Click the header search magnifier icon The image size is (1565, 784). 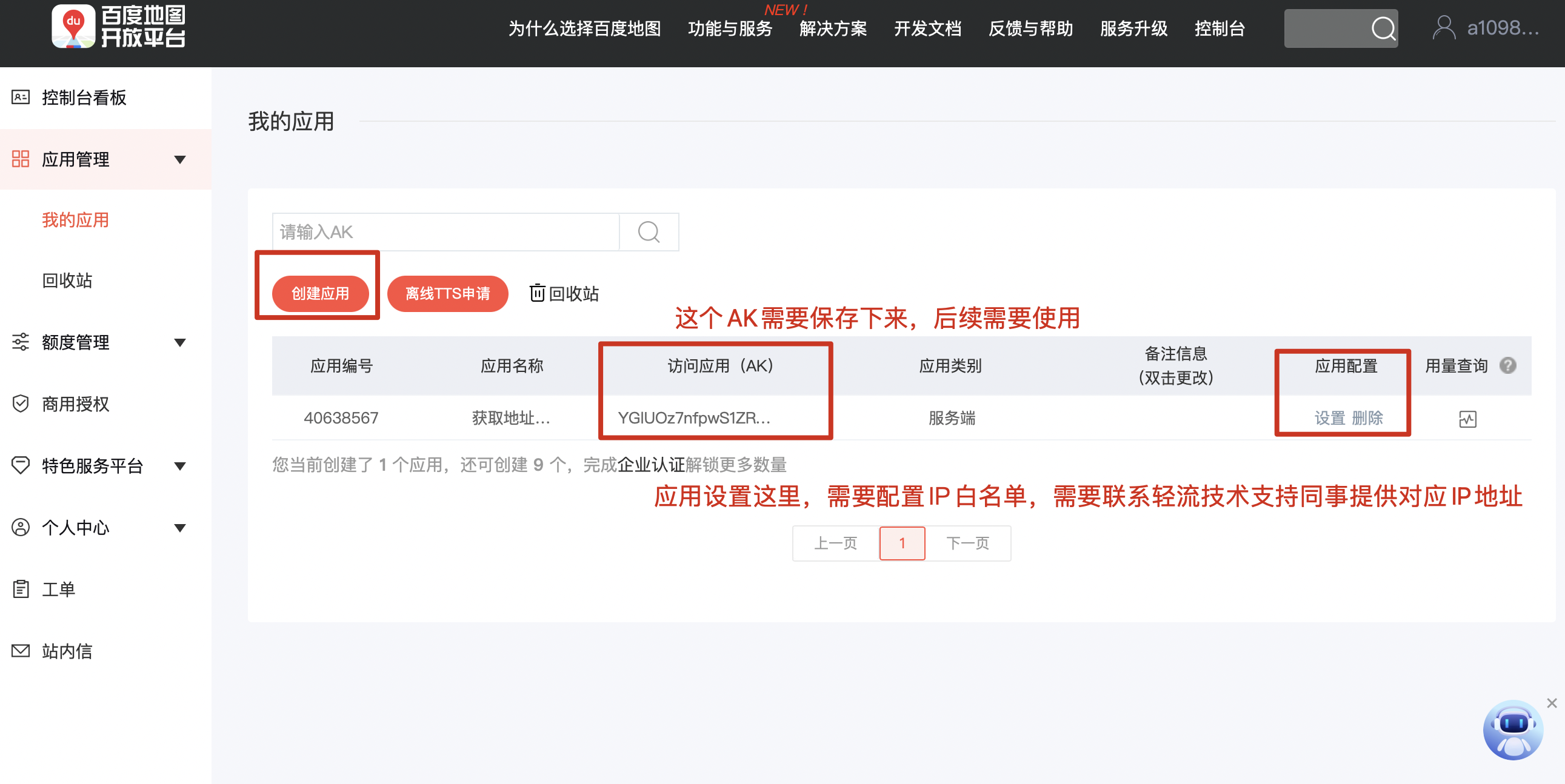point(1383,28)
